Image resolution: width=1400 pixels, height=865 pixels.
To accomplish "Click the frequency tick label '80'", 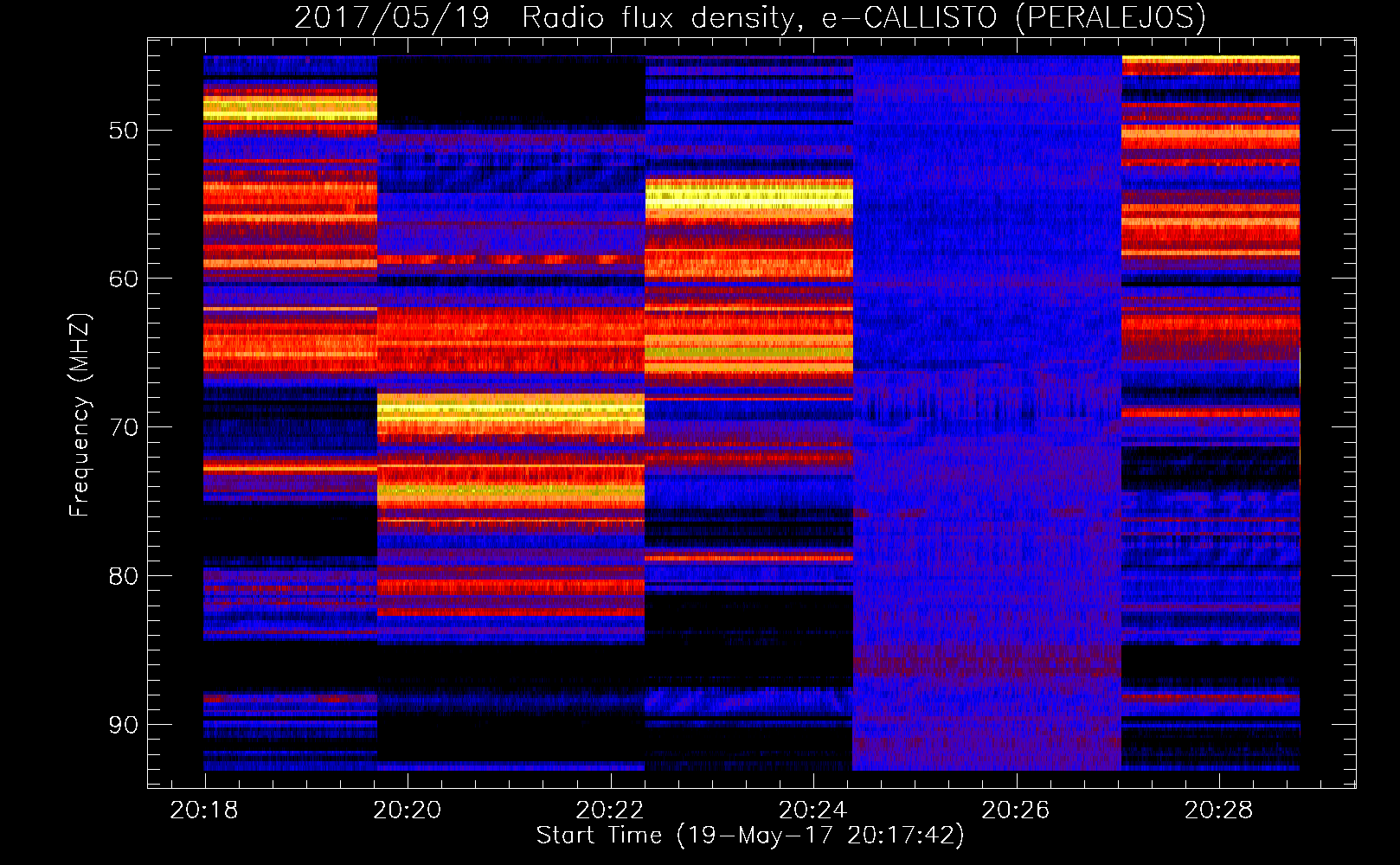I will coord(123,576).
